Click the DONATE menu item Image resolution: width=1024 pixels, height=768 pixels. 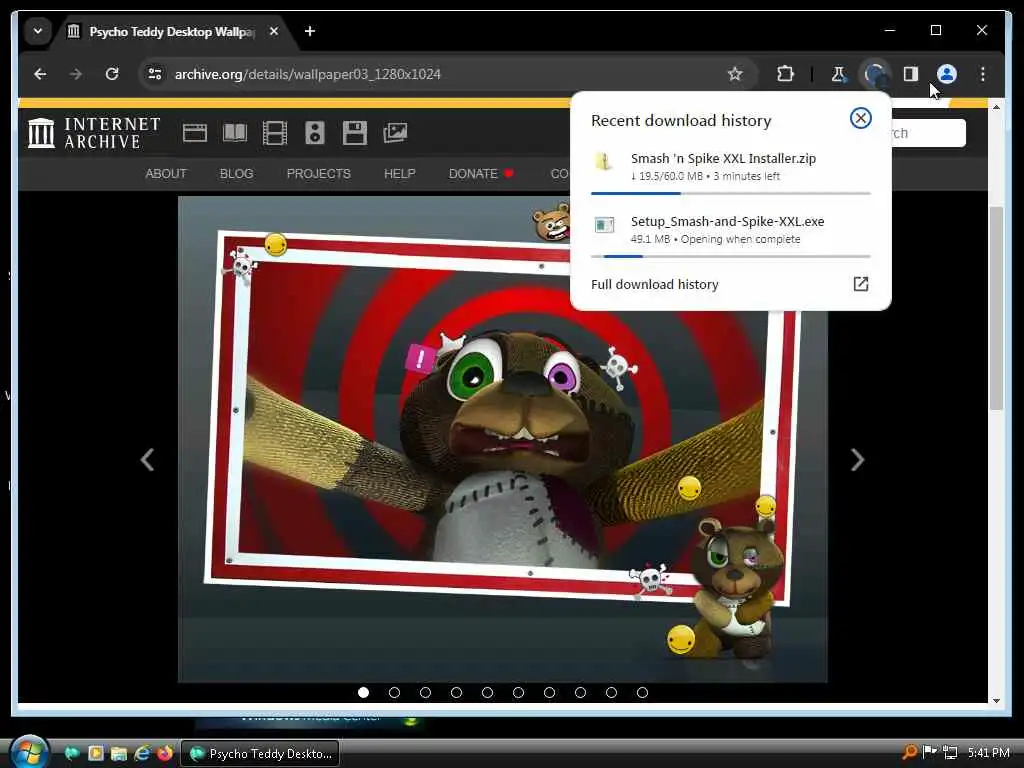[481, 174]
